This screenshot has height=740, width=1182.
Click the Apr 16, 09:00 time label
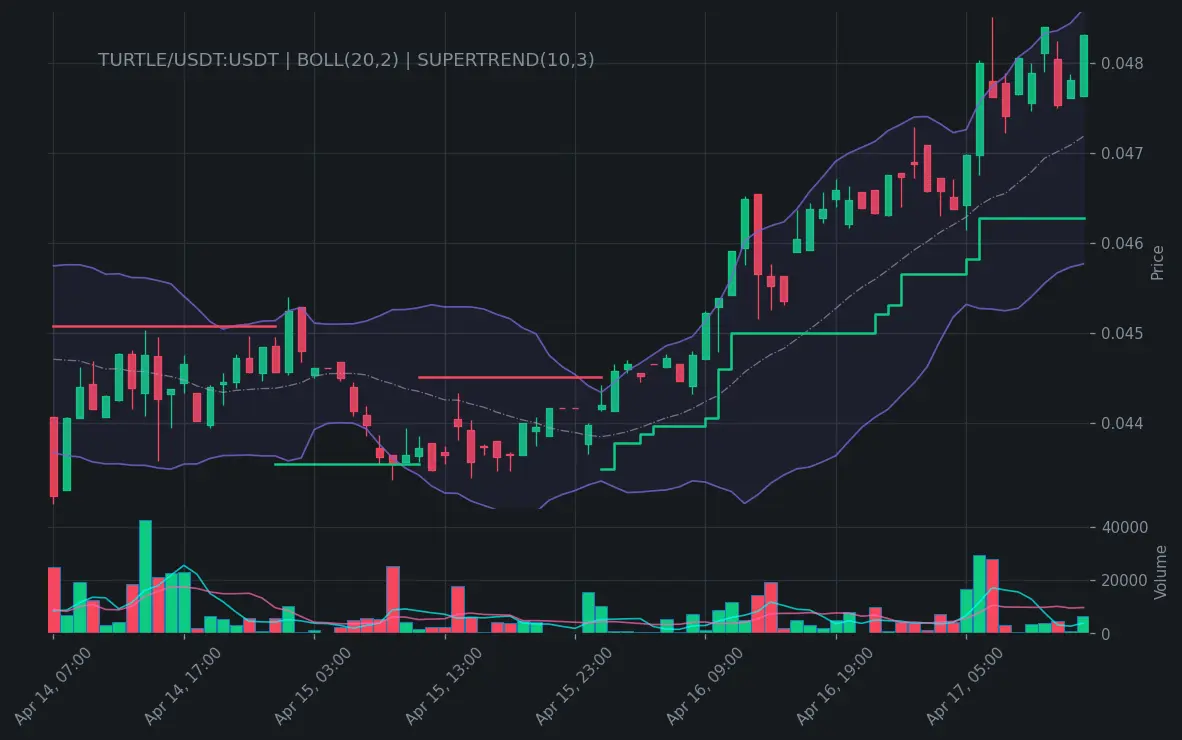704,685
